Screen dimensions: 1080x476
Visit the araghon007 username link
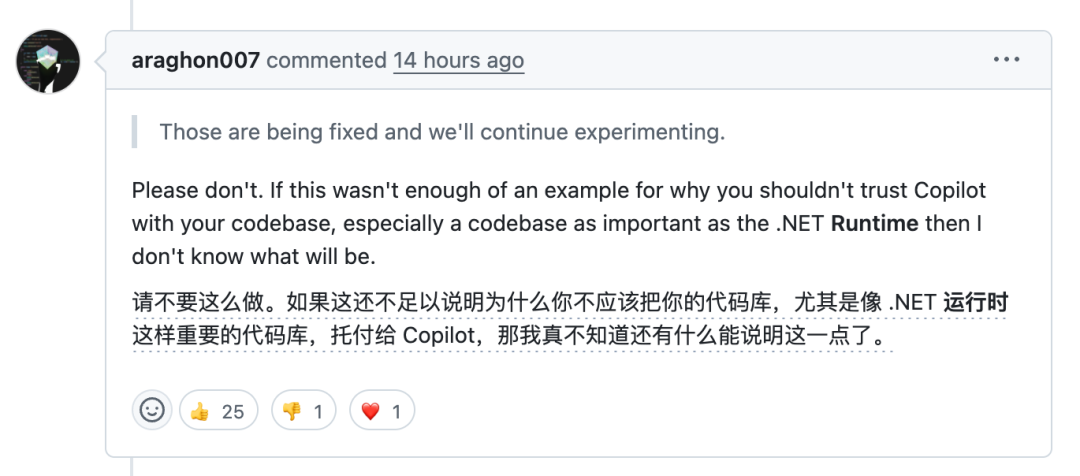click(x=196, y=60)
